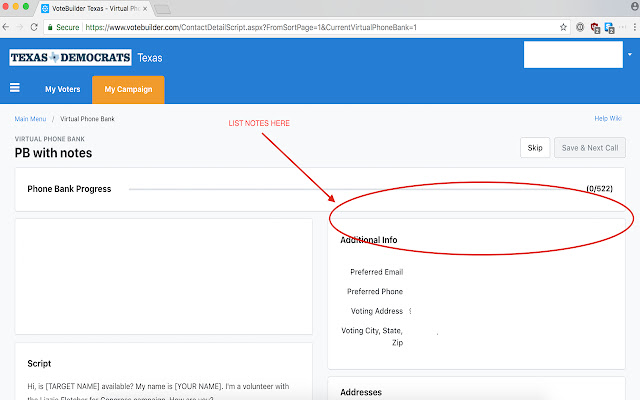
Task: Click the white account name box
Action: [573, 55]
